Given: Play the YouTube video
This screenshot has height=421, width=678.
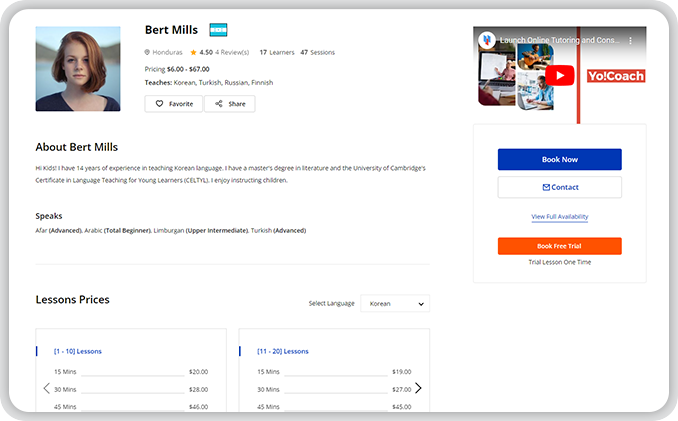Looking at the screenshot, I should (x=560, y=75).
